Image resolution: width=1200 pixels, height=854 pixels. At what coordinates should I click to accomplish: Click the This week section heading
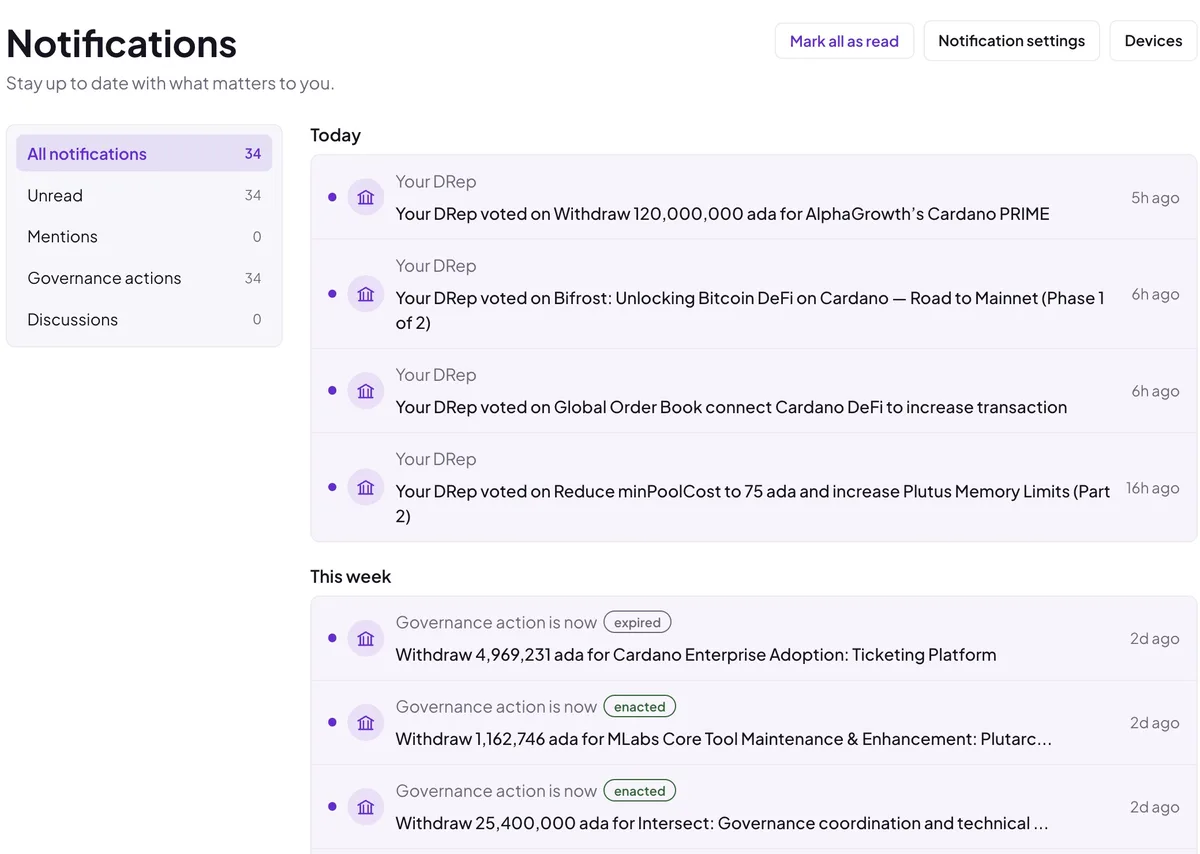click(350, 576)
